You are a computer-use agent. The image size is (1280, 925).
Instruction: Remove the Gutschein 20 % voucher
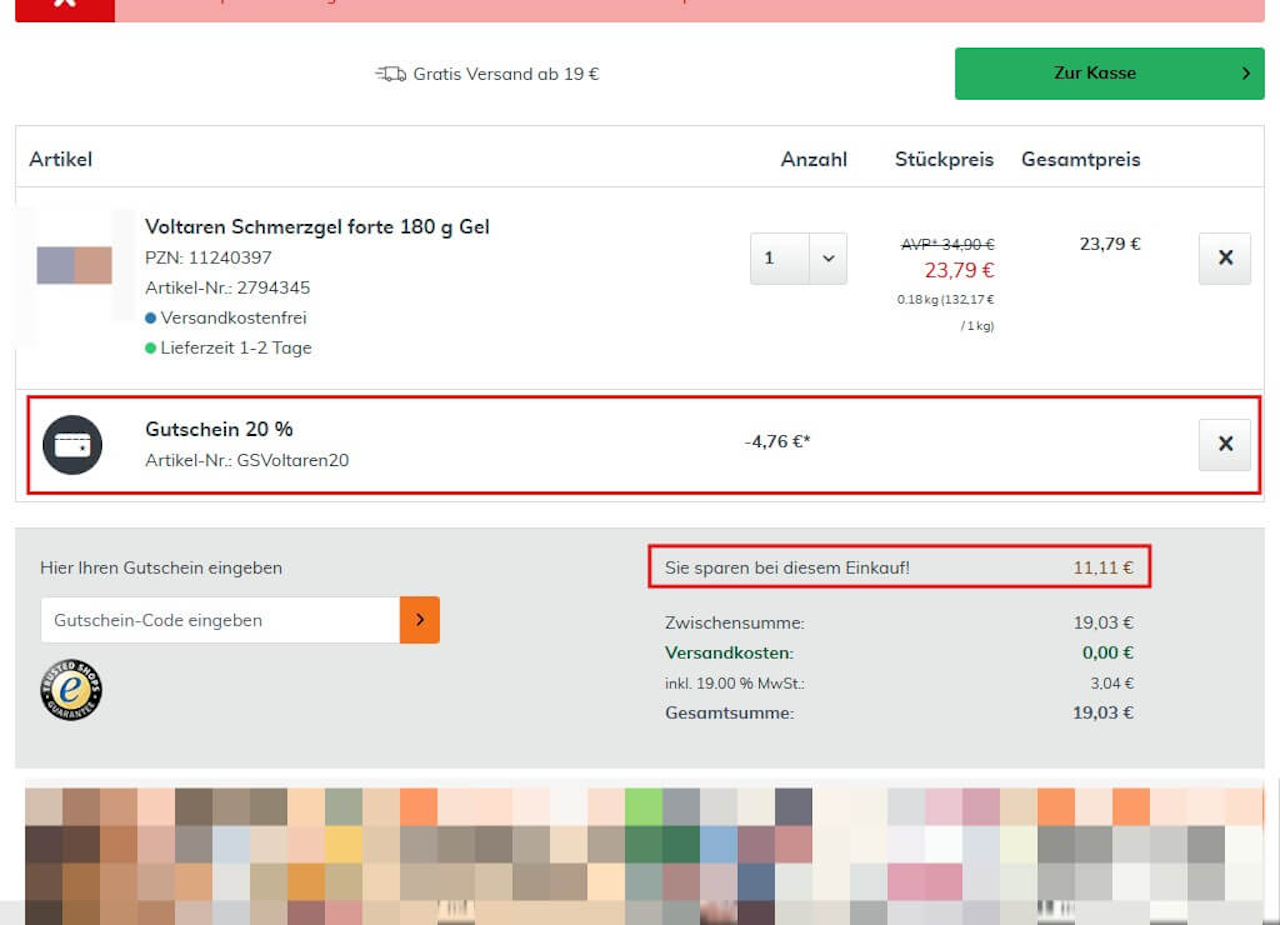1225,444
